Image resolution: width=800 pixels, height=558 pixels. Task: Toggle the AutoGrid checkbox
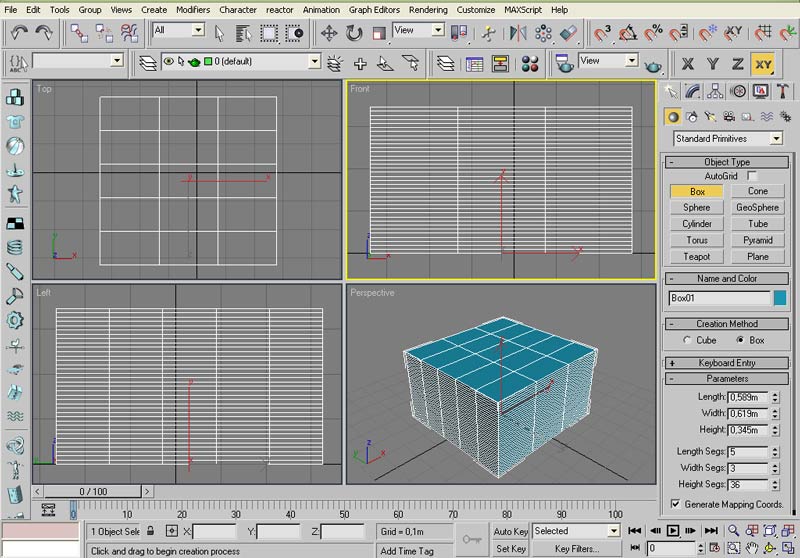tap(752, 176)
